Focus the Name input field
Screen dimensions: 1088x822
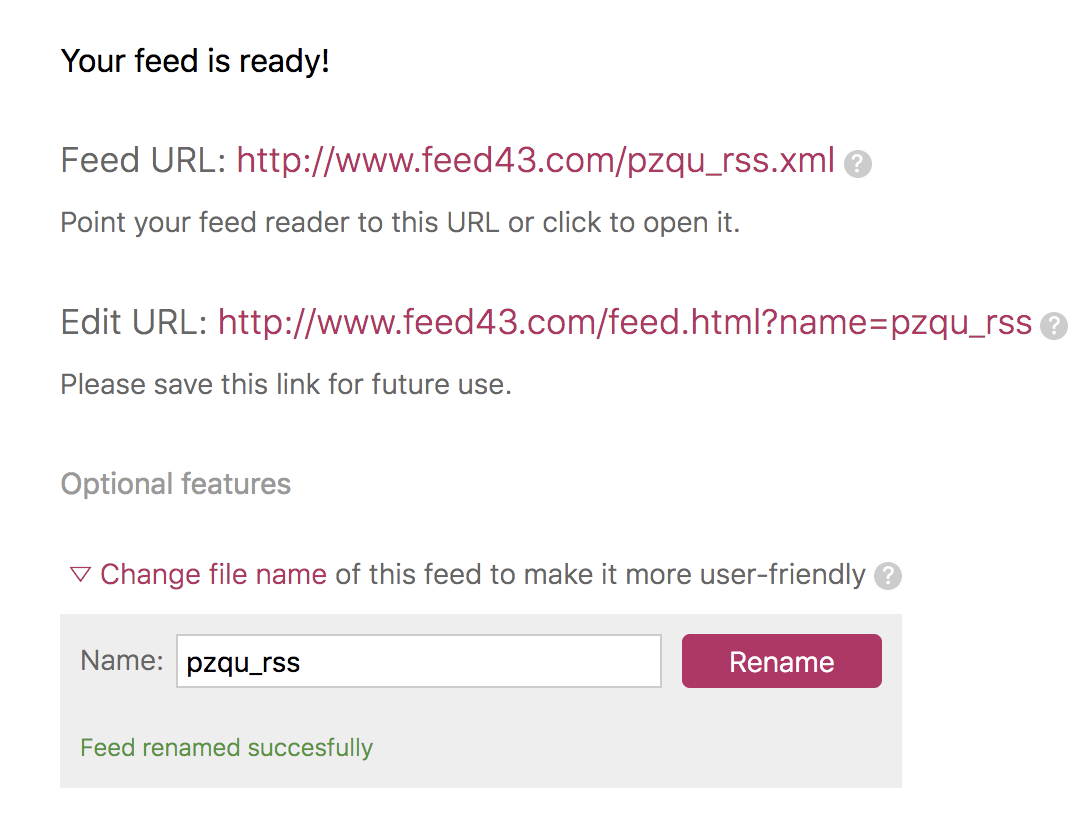[418, 662]
